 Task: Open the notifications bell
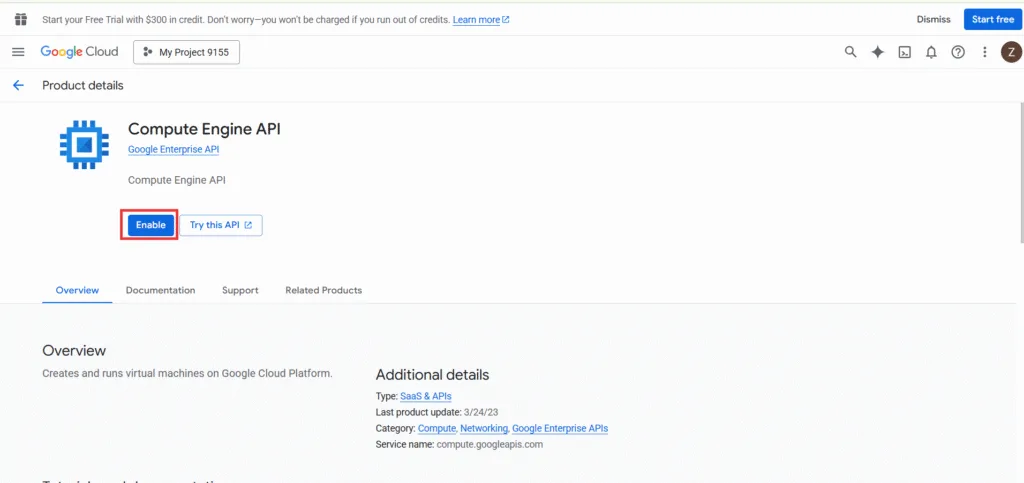[931, 53]
